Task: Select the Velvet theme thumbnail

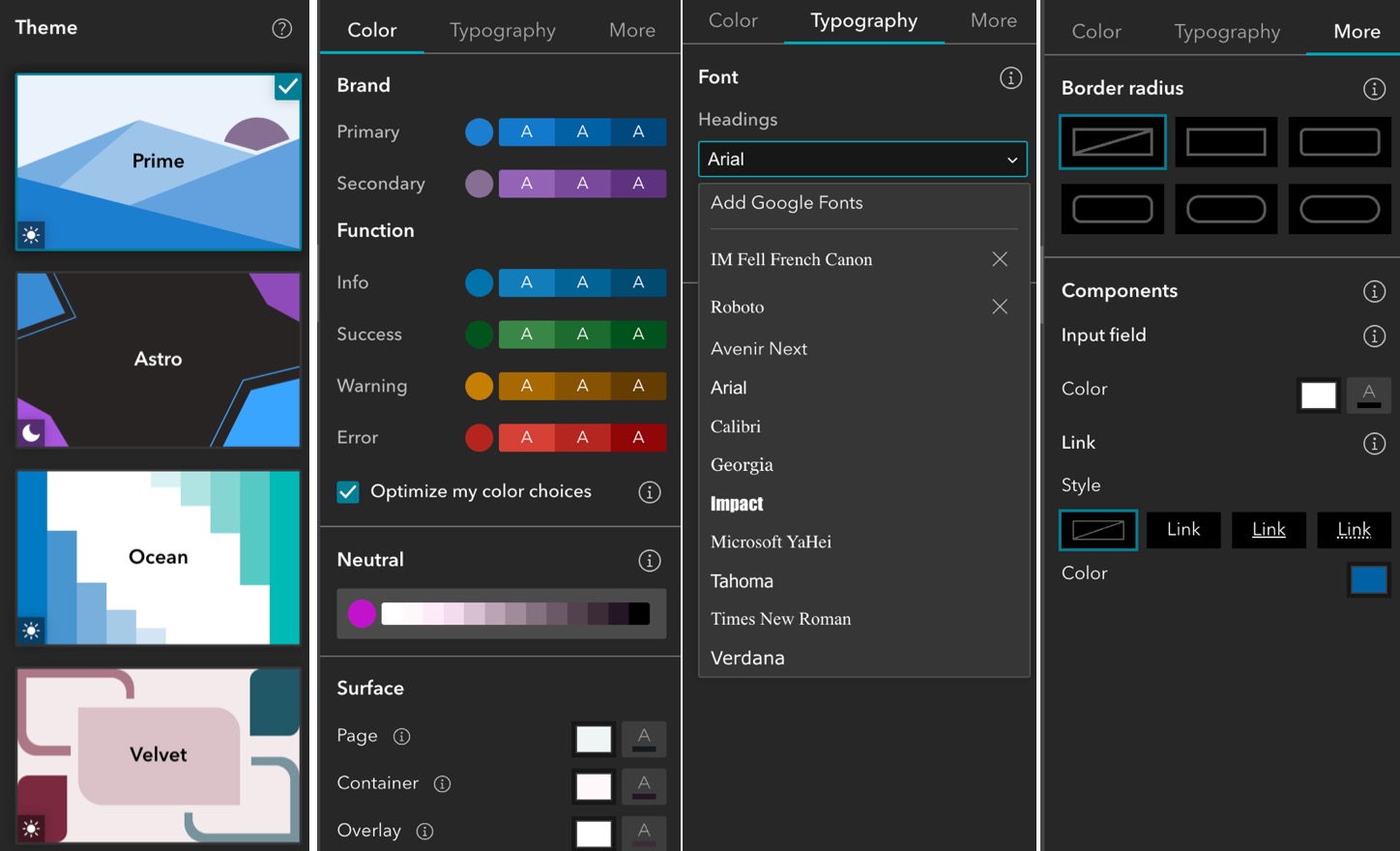Action: coord(158,755)
